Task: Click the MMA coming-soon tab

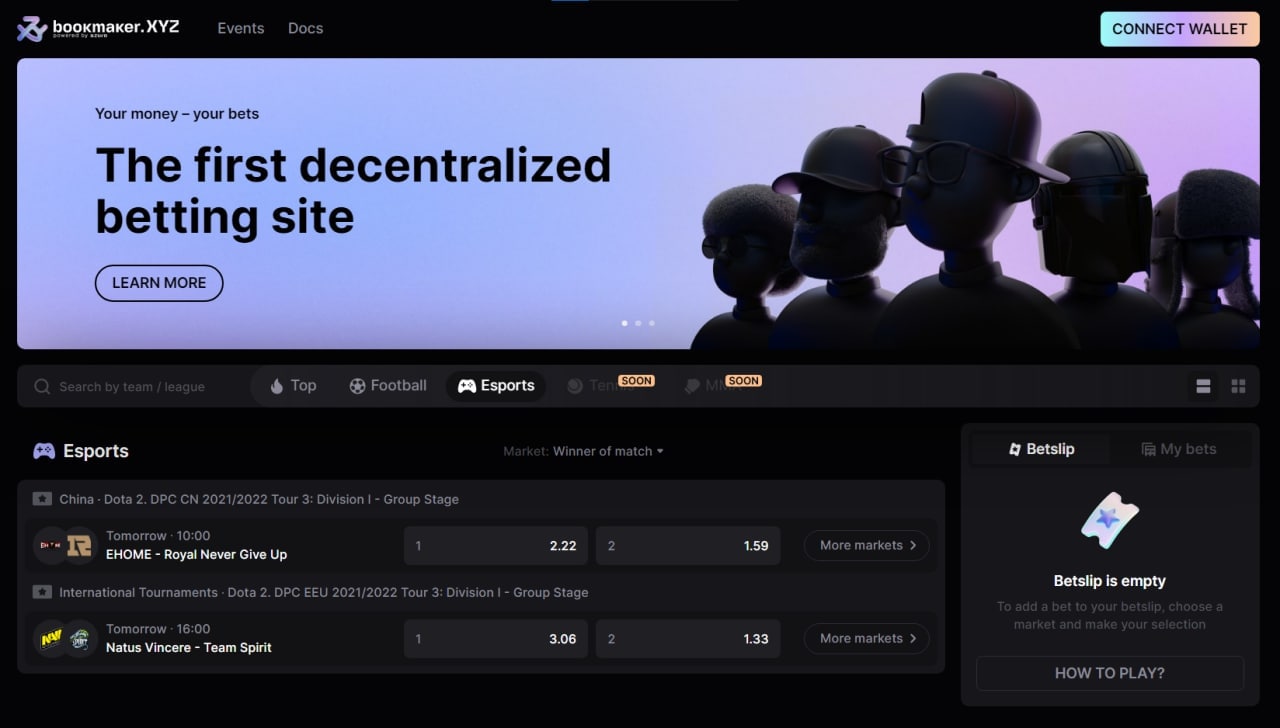Action: (722, 386)
